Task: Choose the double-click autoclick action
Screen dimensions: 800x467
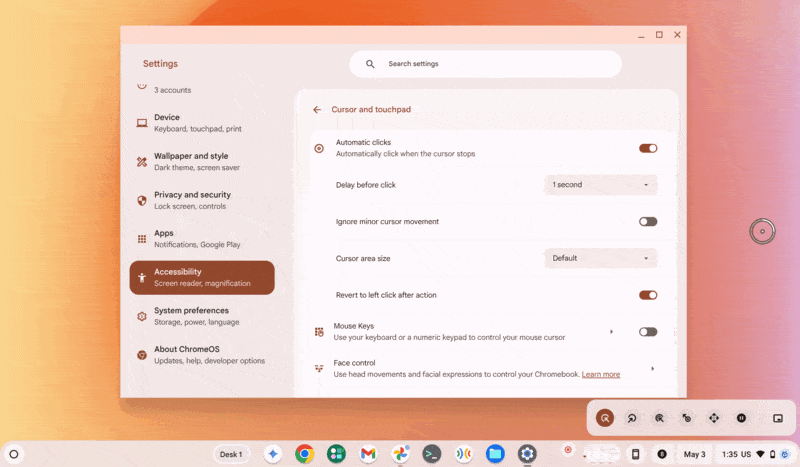Action: point(659,418)
